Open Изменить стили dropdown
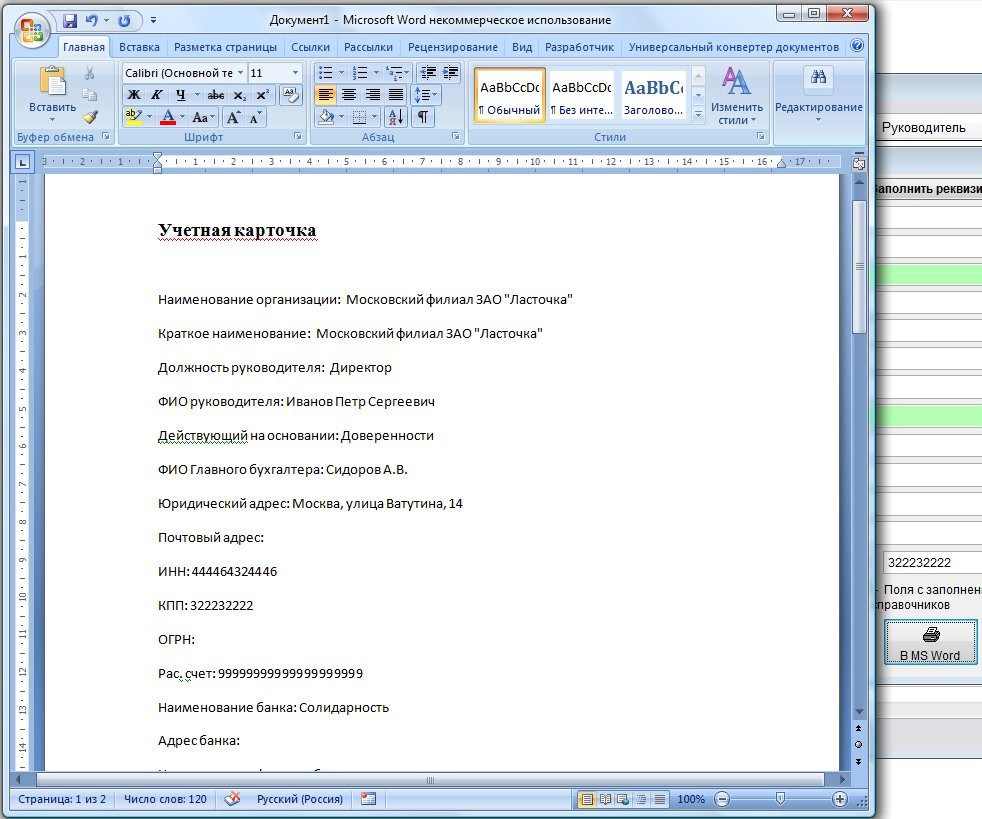Screen dimensions: 982x819 point(736,95)
